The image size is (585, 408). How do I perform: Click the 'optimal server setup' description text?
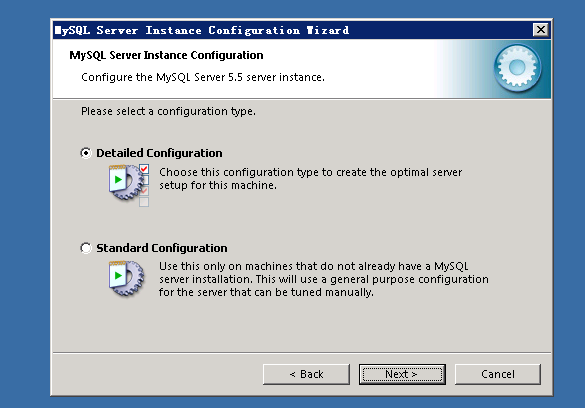(310, 179)
